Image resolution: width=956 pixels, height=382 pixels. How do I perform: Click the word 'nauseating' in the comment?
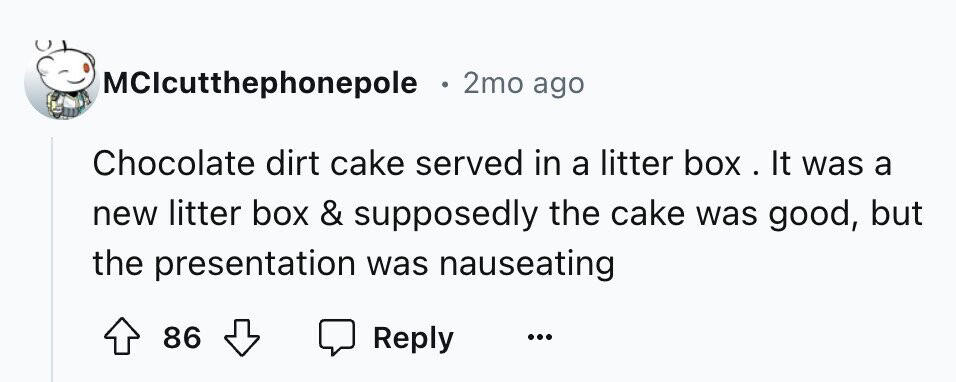(x=526, y=264)
